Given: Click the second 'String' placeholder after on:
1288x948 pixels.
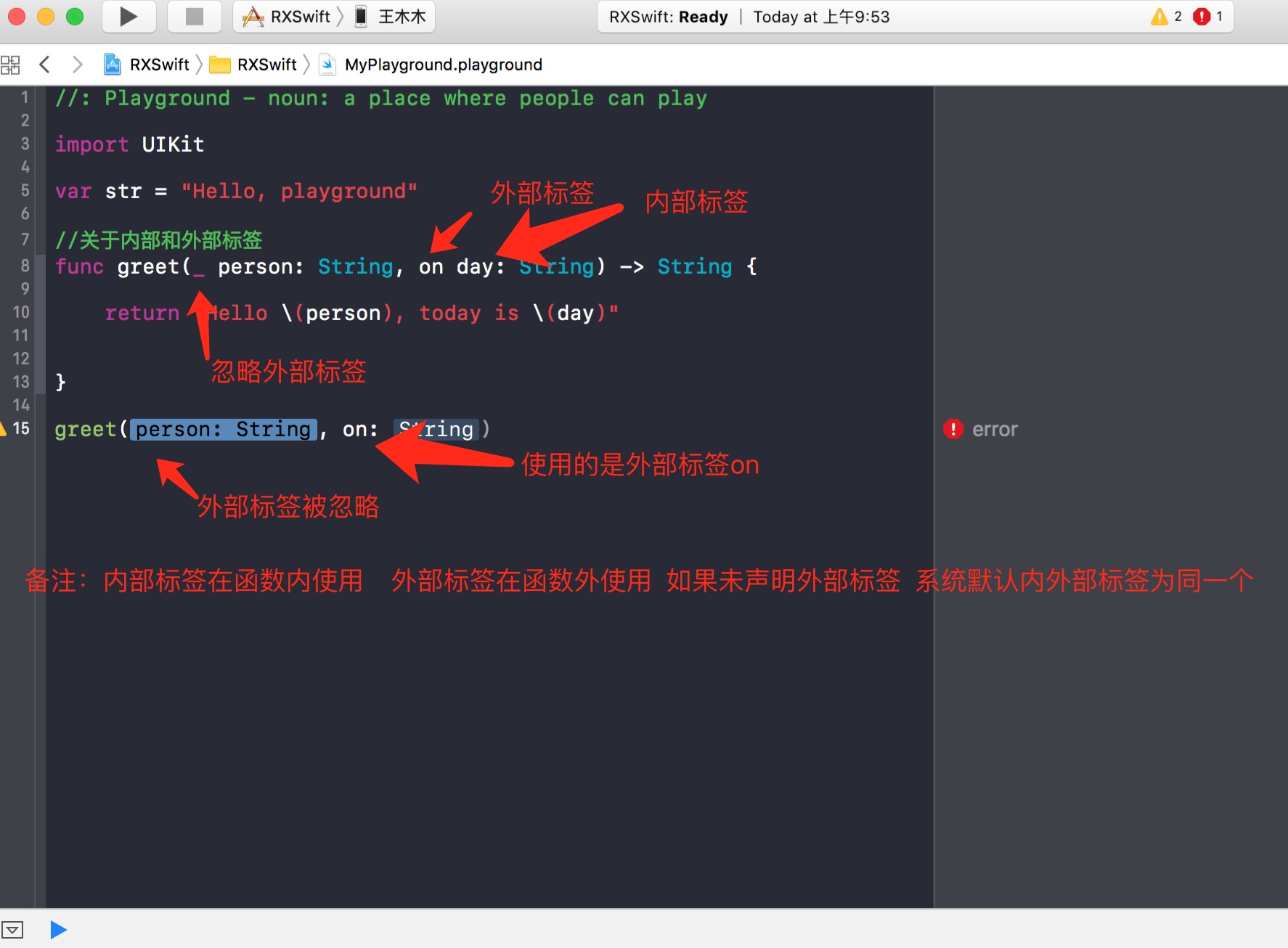Looking at the screenshot, I should click(x=436, y=430).
